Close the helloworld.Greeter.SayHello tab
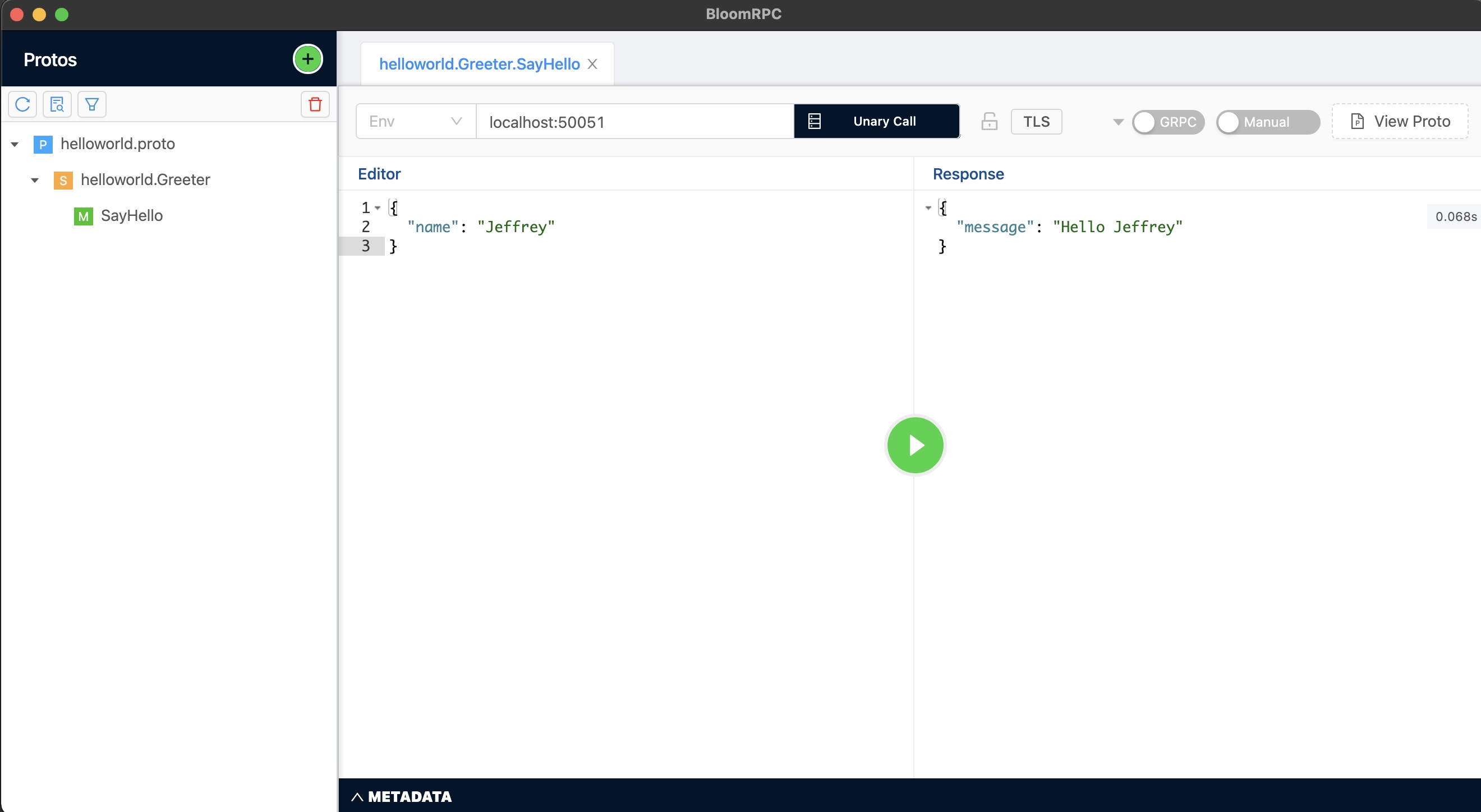This screenshot has width=1481, height=812. pyautogui.click(x=592, y=64)
